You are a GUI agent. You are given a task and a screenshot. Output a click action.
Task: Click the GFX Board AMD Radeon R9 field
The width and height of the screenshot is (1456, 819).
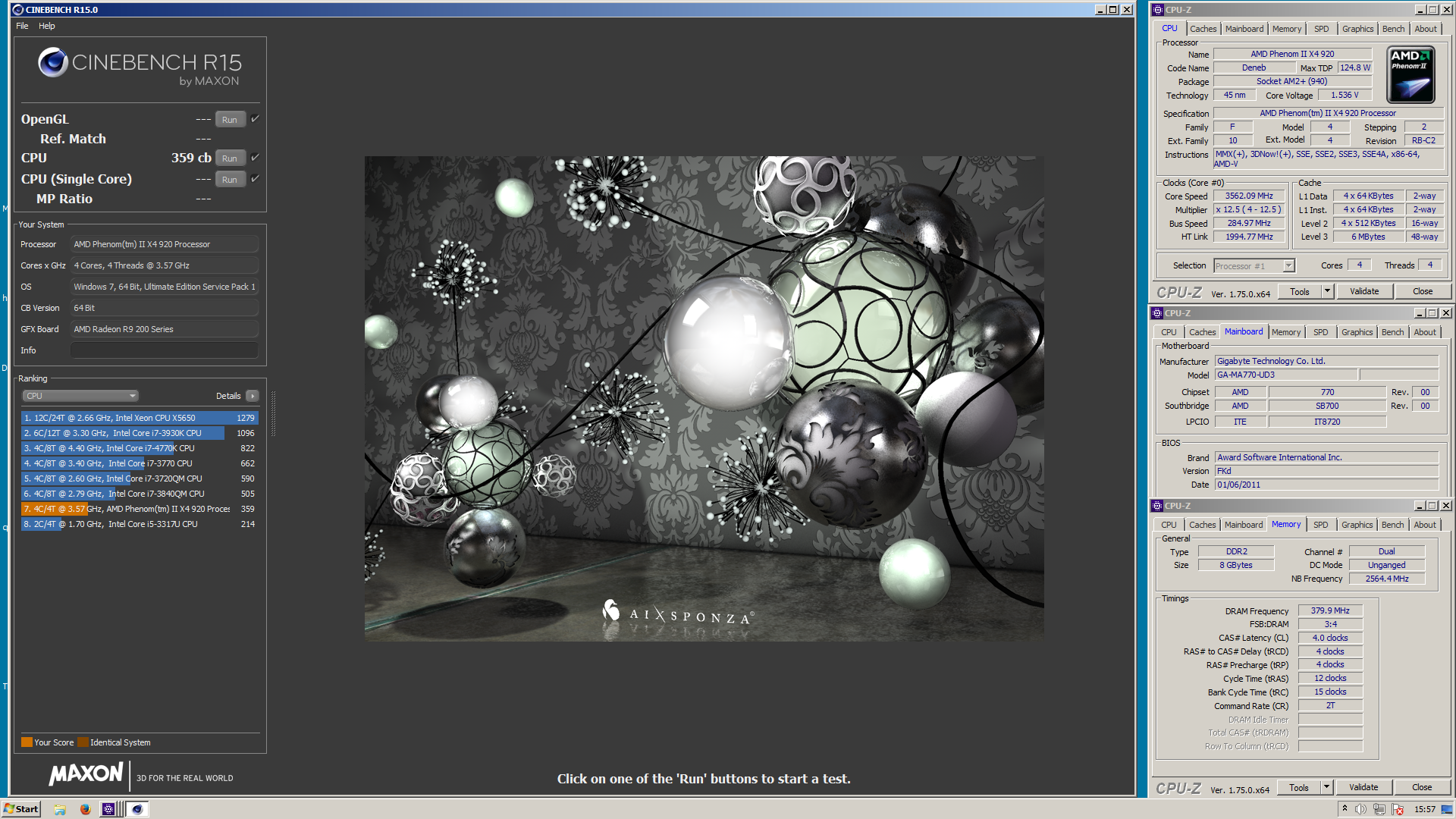165,329
